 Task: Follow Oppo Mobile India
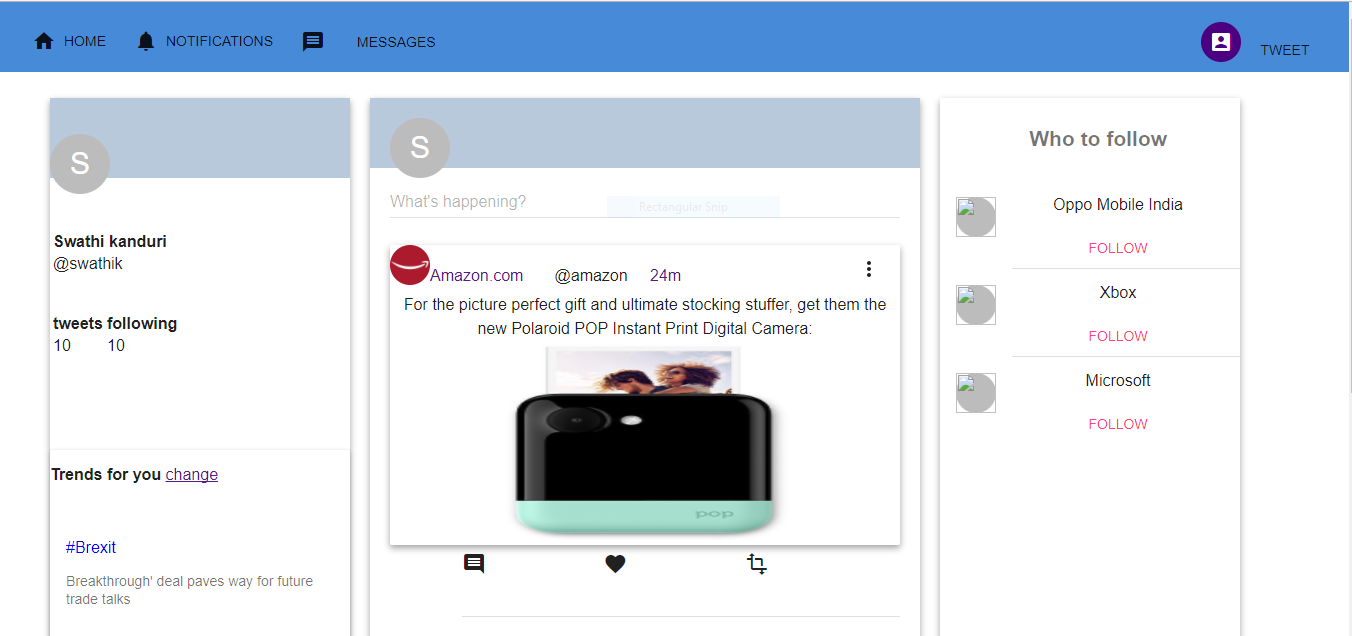coord(1118,248)
